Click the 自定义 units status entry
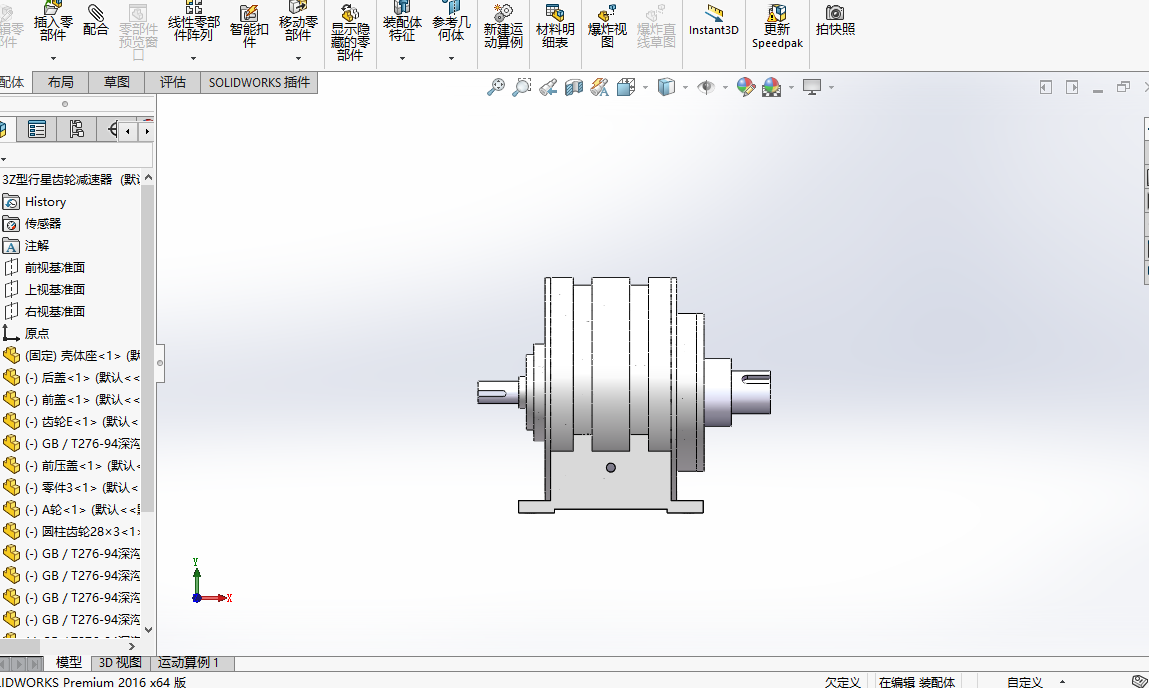This screenshot has height=688, width=1149. coord(1024,682)
